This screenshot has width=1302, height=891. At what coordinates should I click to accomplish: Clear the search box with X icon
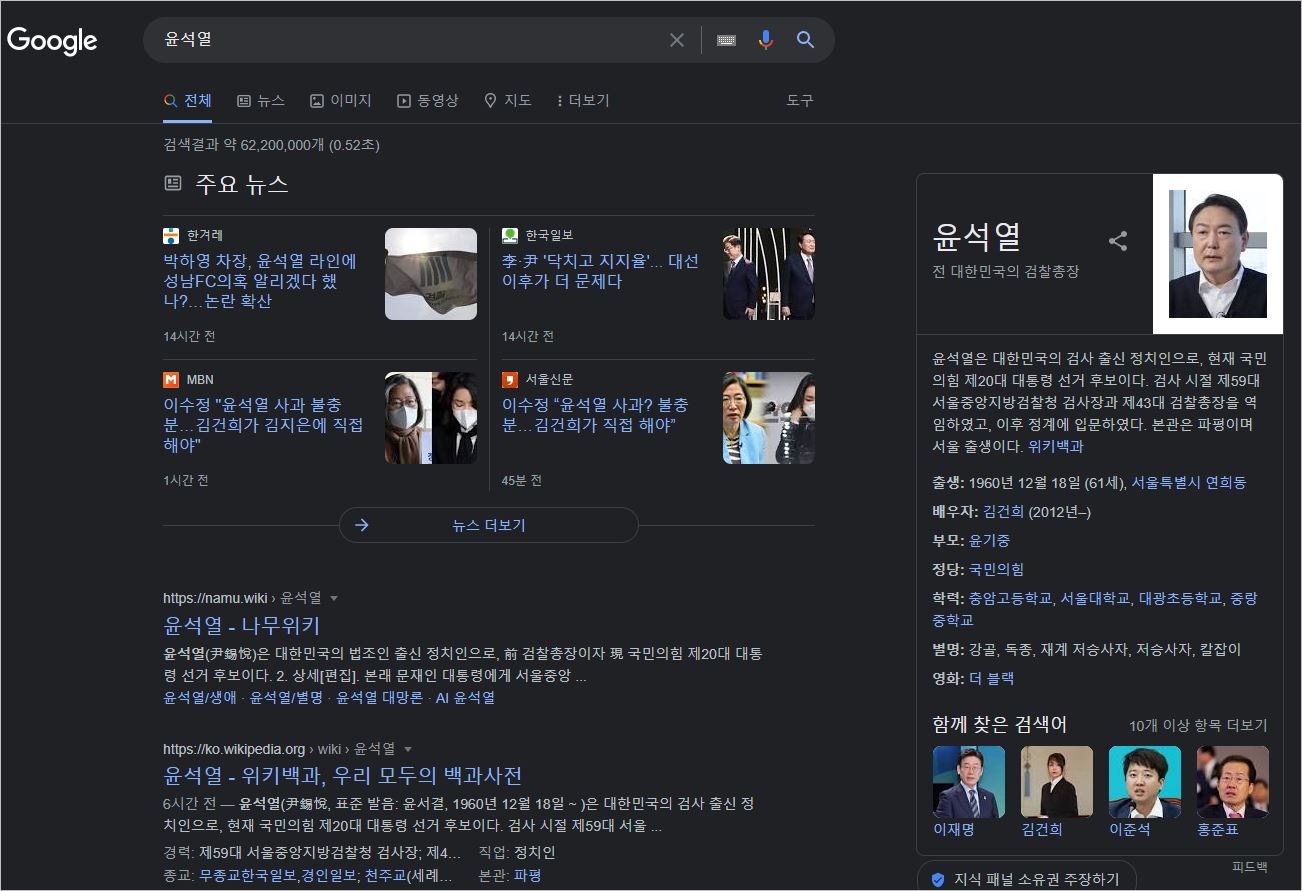pos(677,40)
